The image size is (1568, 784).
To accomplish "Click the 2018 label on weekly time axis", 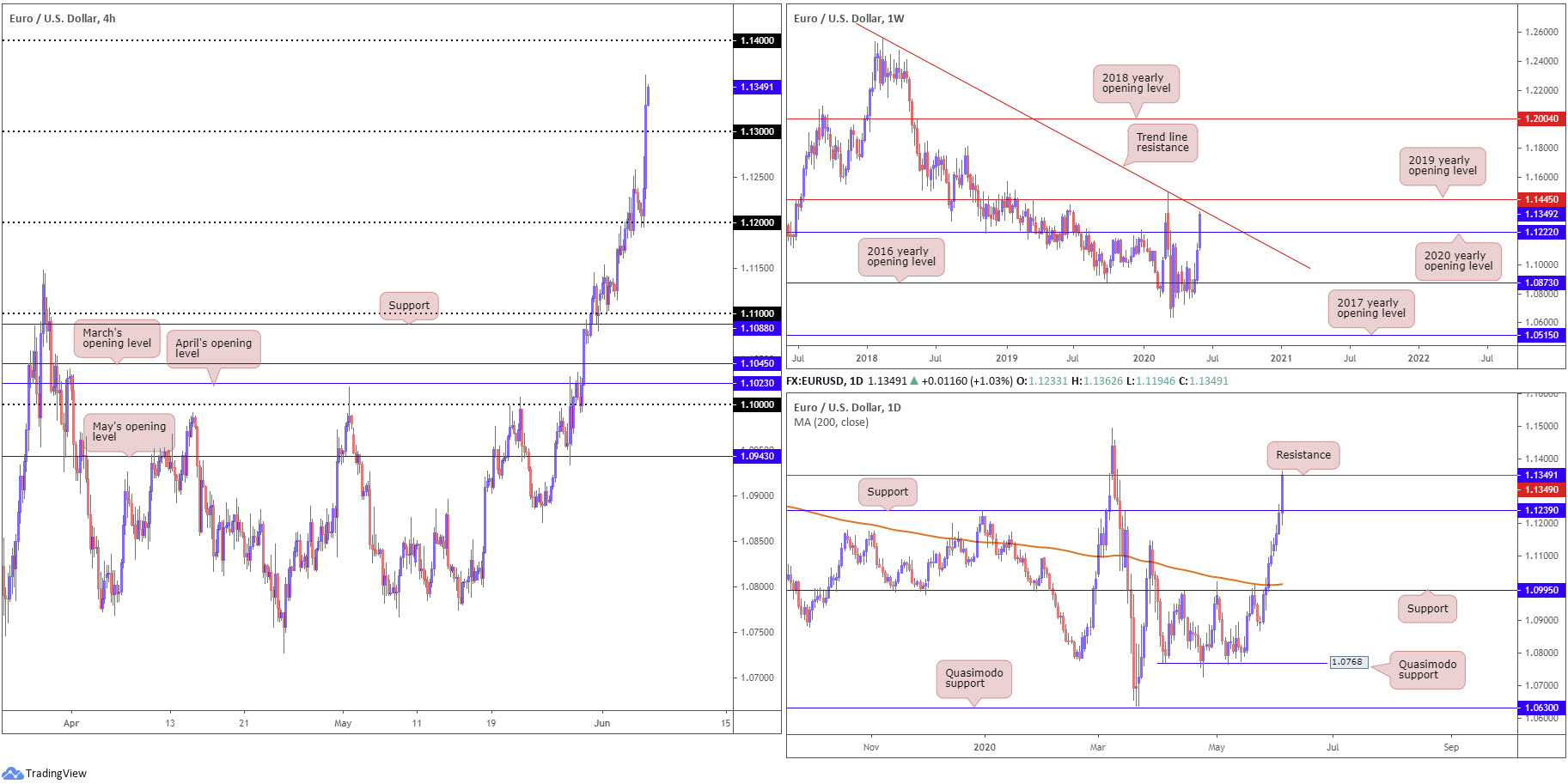I will (867, 358).
